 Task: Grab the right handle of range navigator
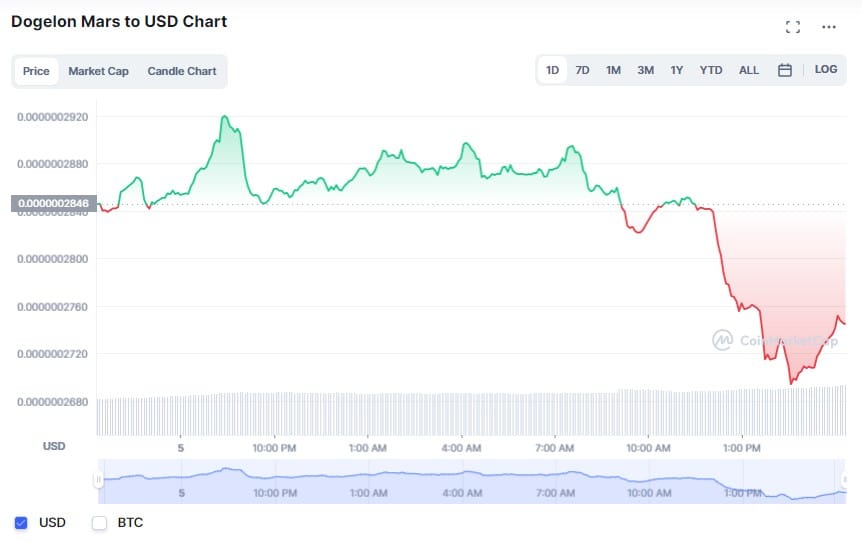(846, 480)
